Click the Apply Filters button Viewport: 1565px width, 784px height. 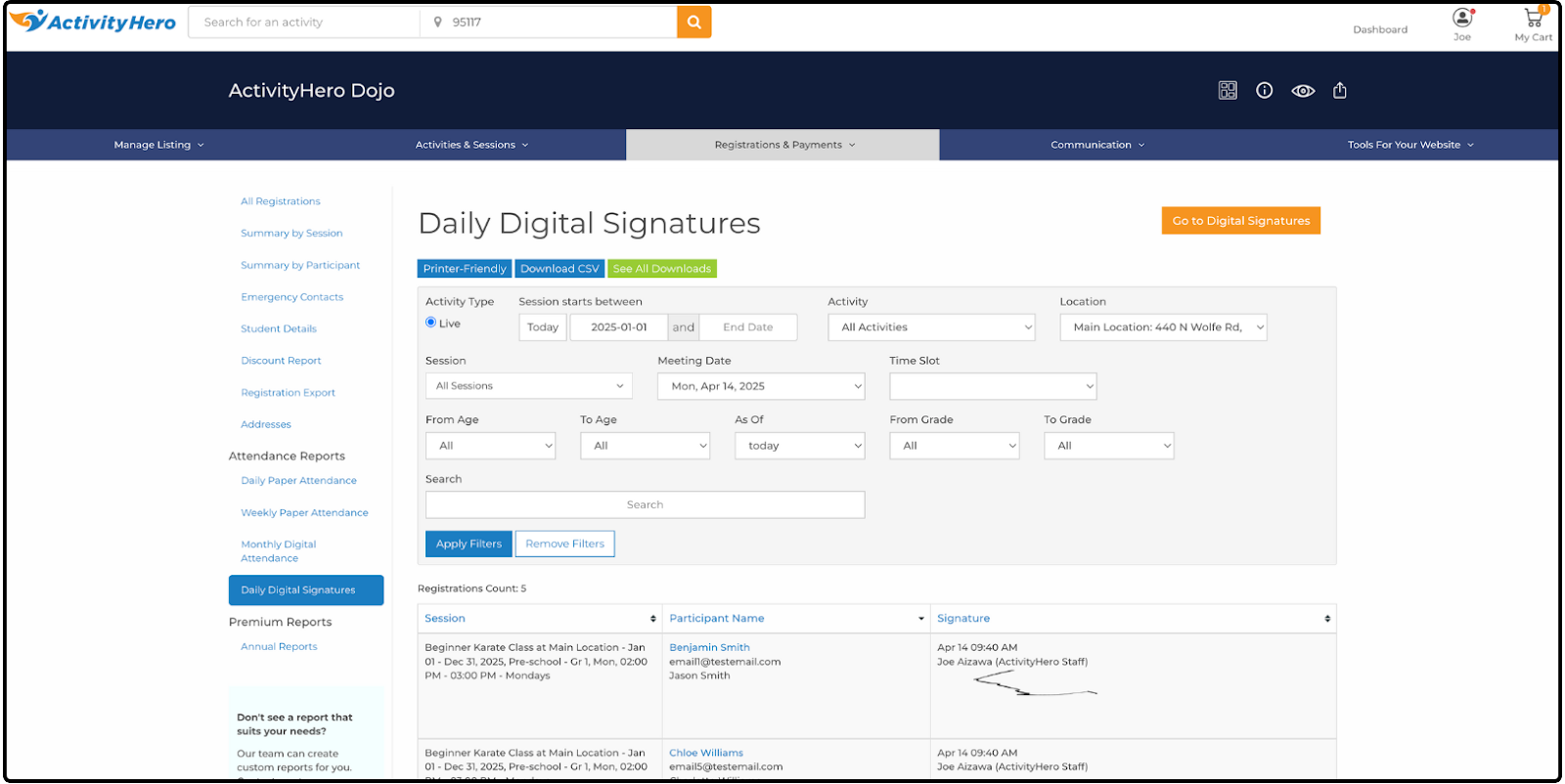(469, 544)
